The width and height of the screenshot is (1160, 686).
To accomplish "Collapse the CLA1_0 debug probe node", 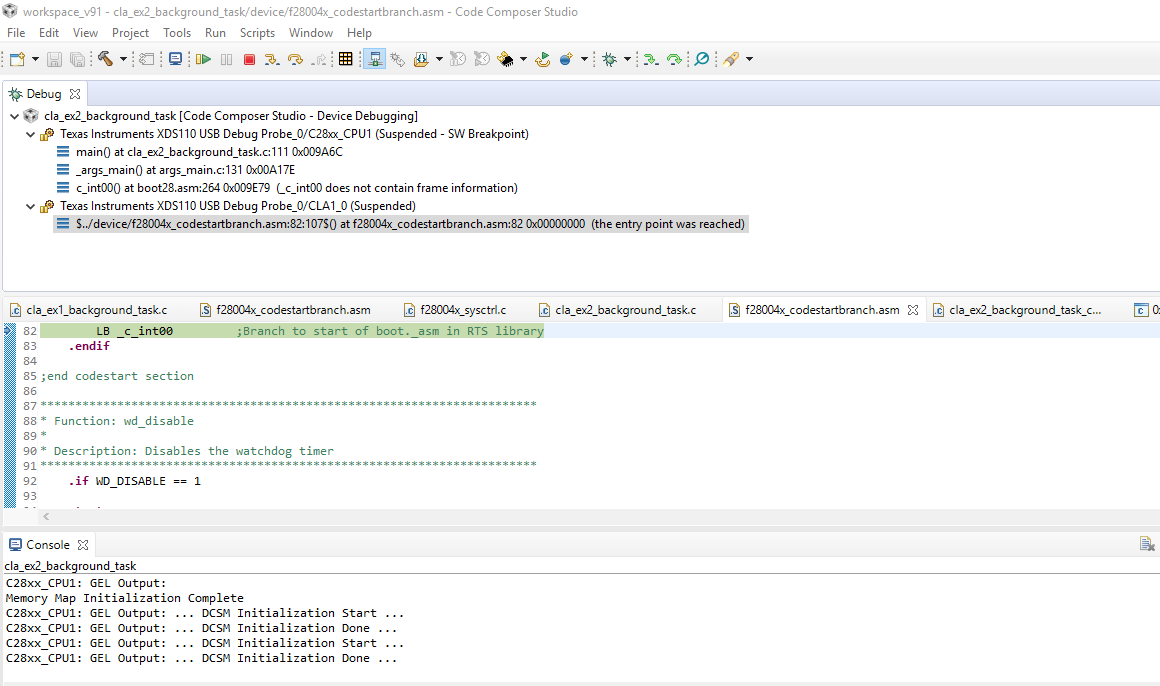I will [x=30, y=206].
